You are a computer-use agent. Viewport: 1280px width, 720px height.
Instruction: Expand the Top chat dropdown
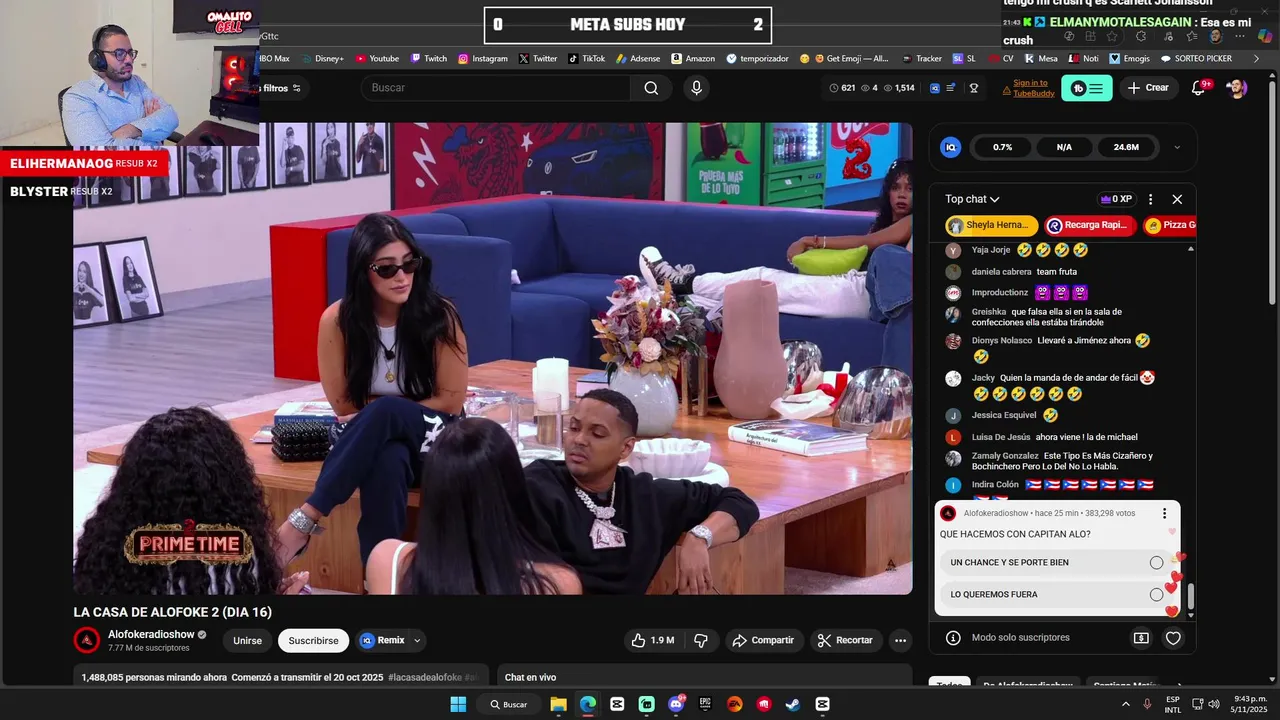point(972,199)
